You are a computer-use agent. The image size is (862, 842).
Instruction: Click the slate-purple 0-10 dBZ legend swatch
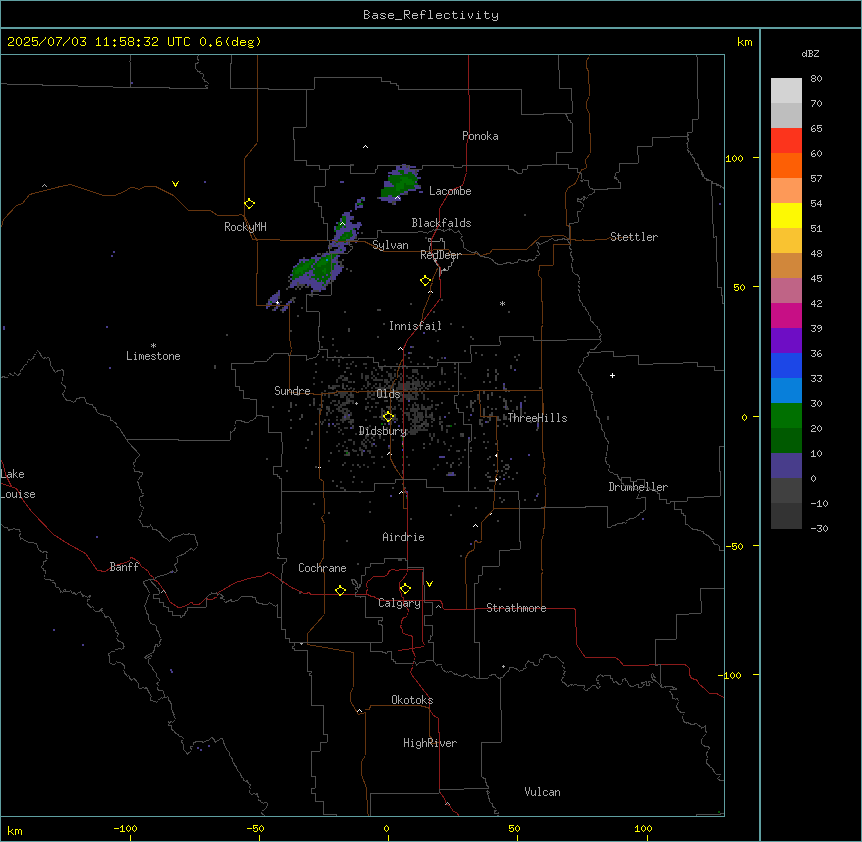coord(786,466)
